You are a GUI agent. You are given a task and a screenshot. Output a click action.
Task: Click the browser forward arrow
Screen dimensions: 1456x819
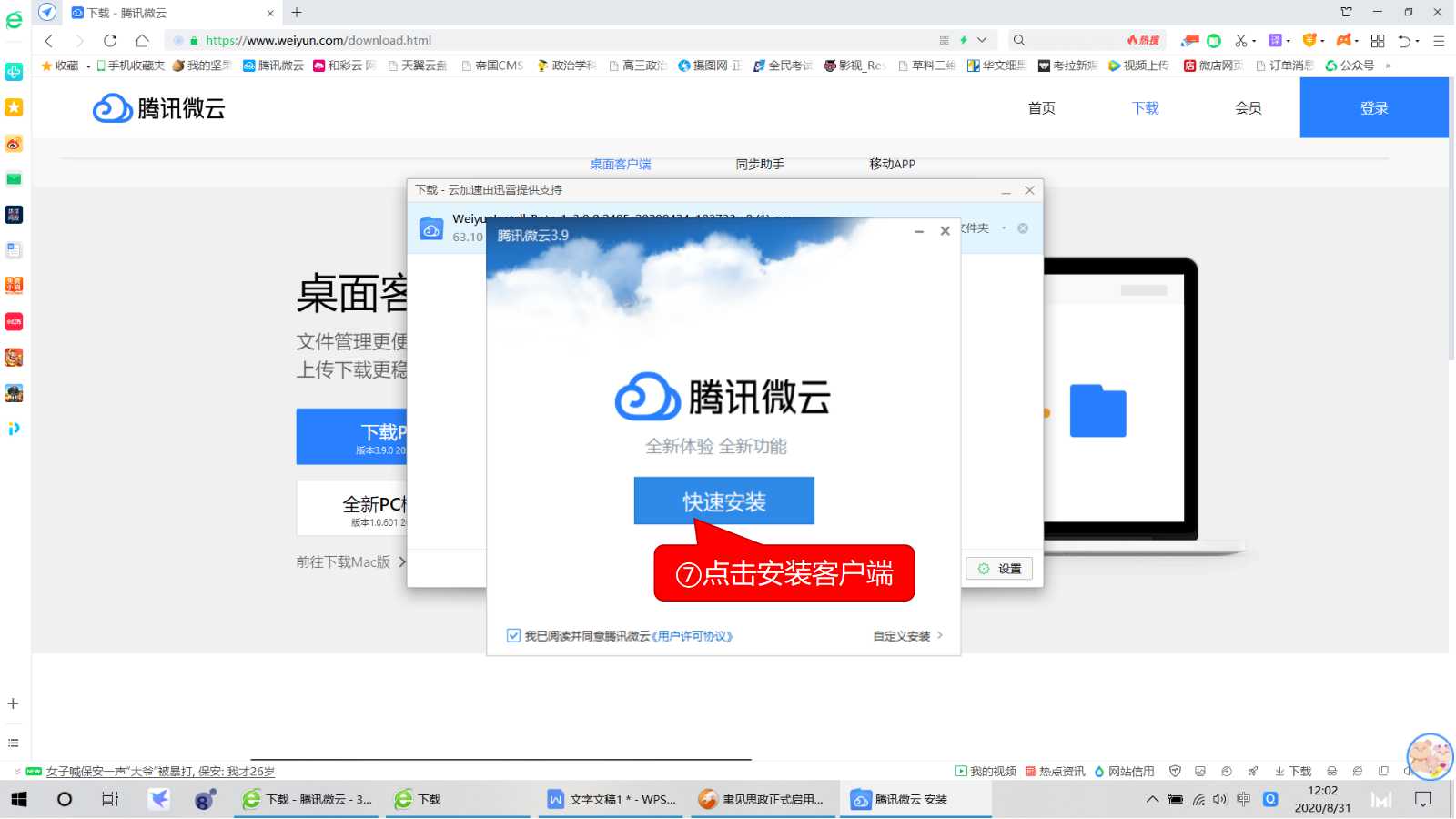[79, 40]
